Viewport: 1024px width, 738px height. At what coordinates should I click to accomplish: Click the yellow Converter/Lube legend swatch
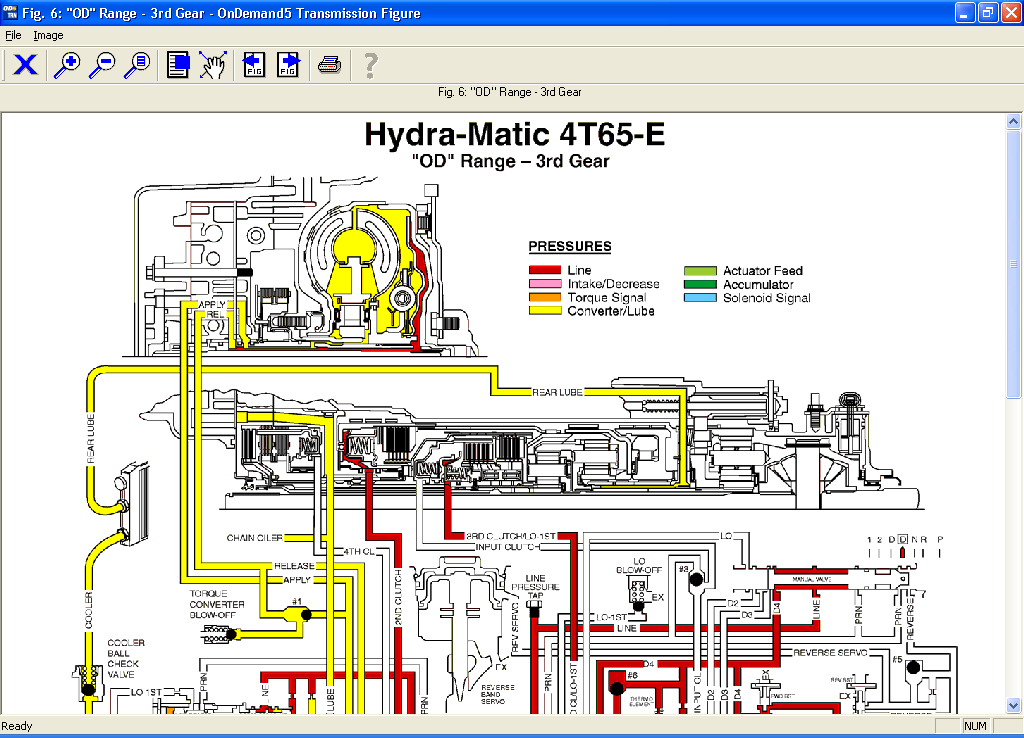[545, 311]
